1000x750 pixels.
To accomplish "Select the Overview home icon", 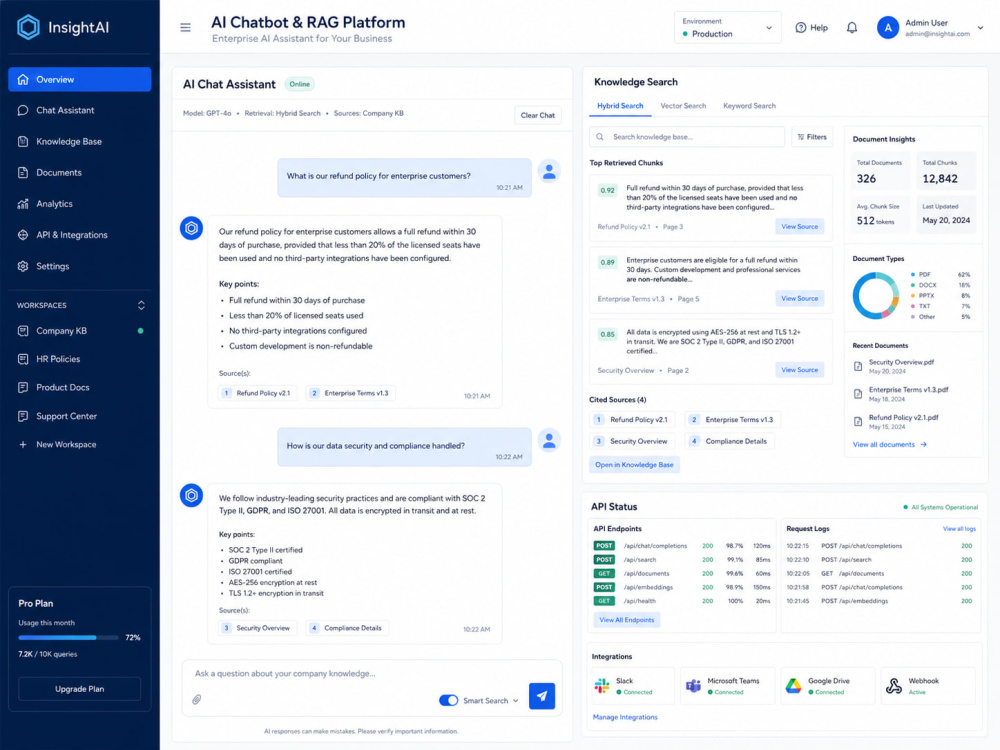I will pyautogui.click(x=23, y=80).
